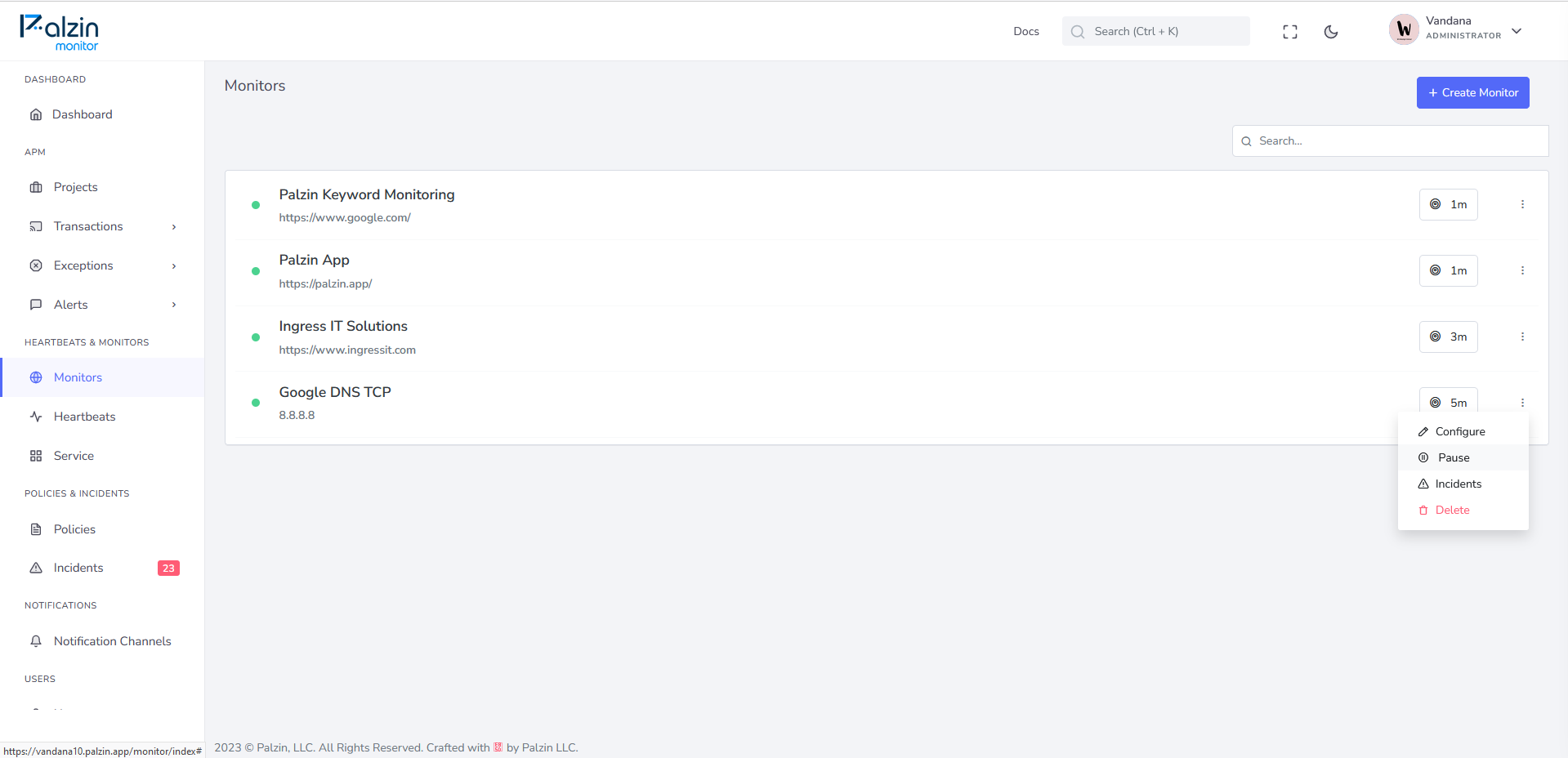Screen dimensions: 1568x758
Task: Click green status dot for Palzin App
Action: [x=256, y=271]
